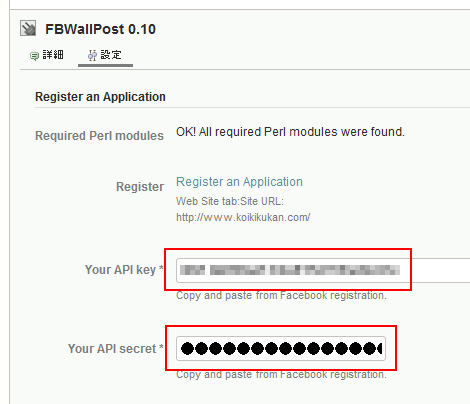Click the speech bubble icon beside 詳細
This screenshot has height=404, width=470.
pos(34,56)
